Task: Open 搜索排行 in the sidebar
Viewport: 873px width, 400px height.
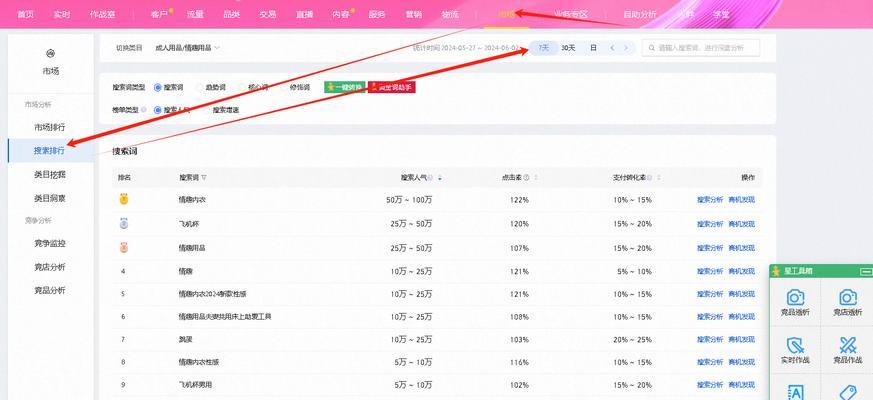Action: coord(50,150)
